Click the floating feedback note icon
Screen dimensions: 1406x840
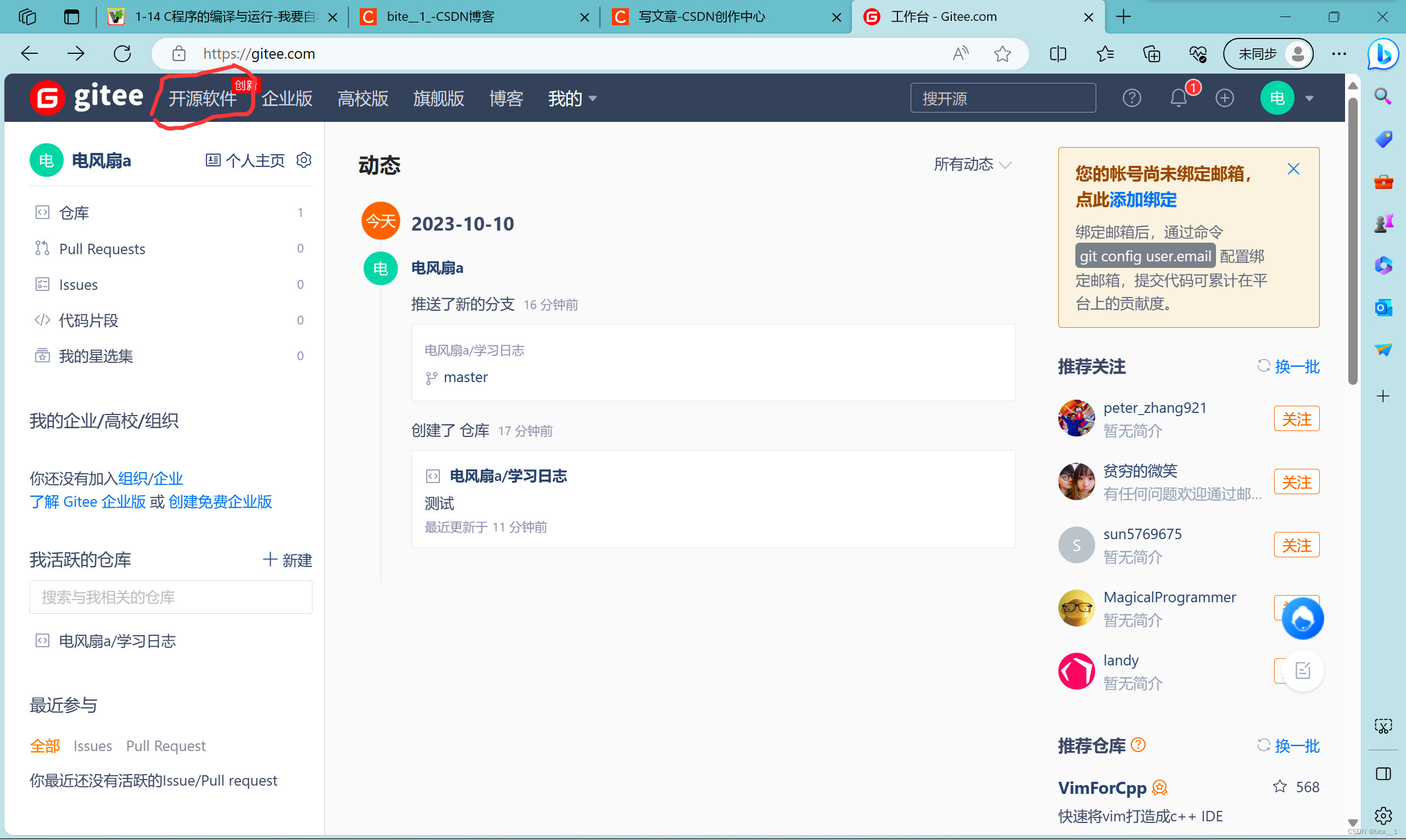coord(1302,671)
